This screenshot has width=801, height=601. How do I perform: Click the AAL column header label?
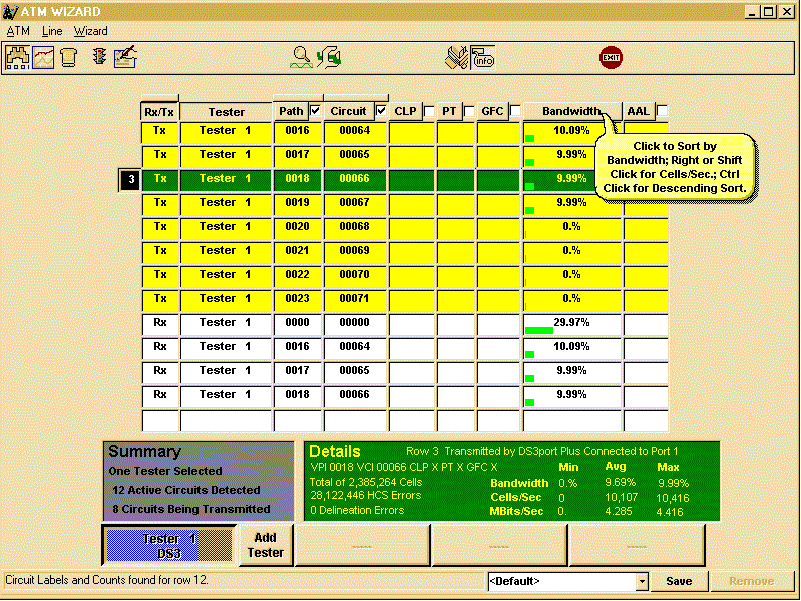639,111
